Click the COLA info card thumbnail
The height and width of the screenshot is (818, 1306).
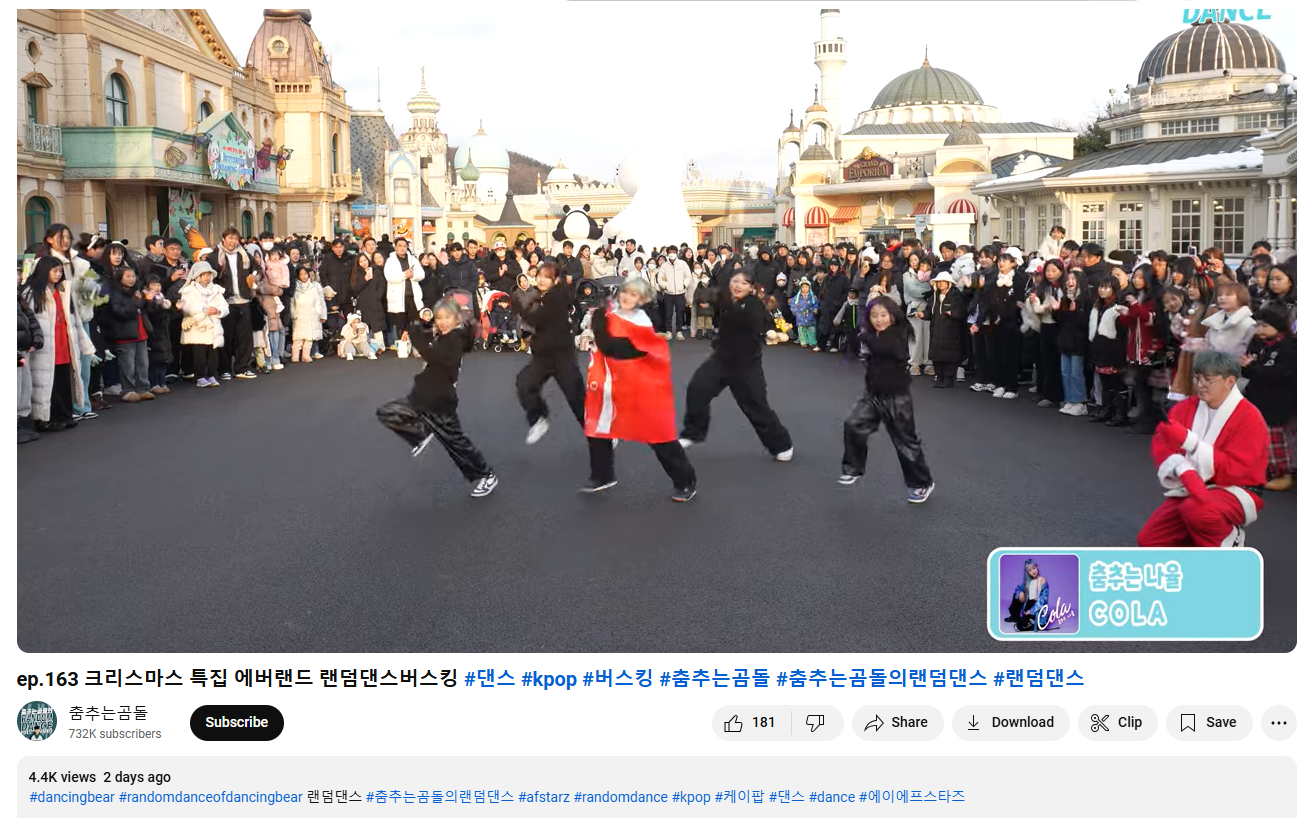pos(1039,594)
